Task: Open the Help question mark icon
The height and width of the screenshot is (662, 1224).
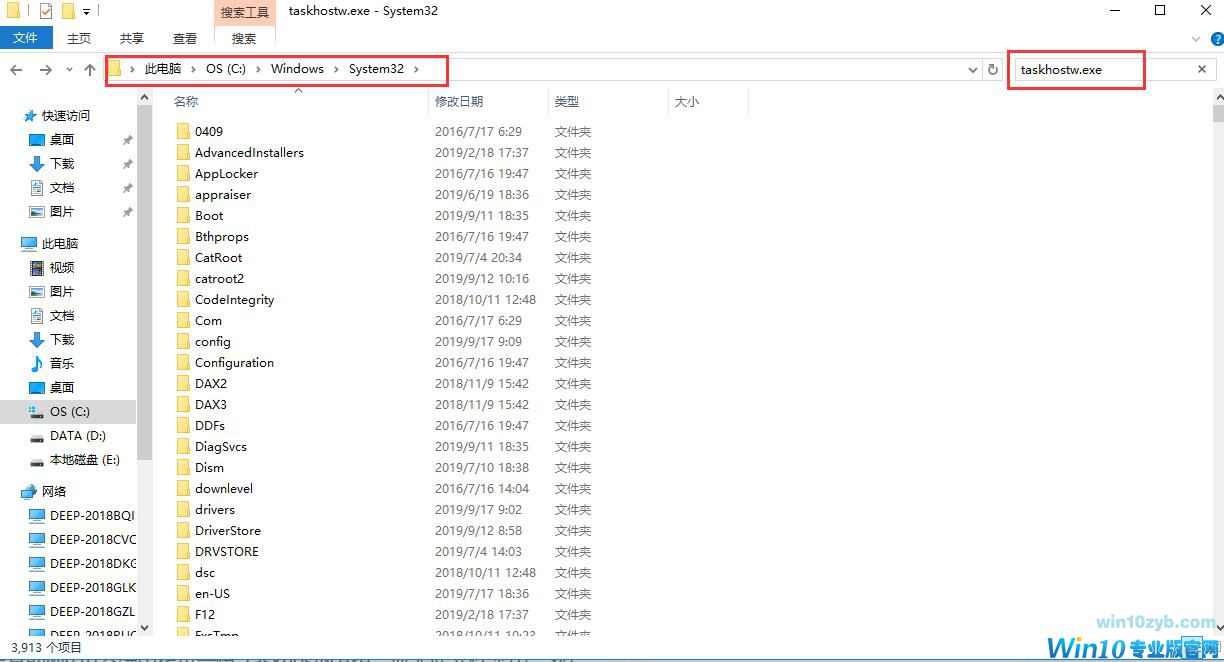Action: [1214, 39]
